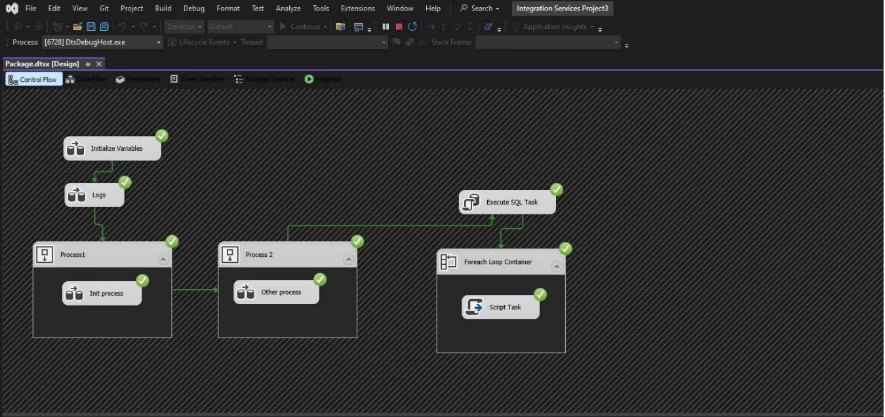This screenshot has height=417, width=885.
Task: Select the Script Task
Action: pos(501,307)
